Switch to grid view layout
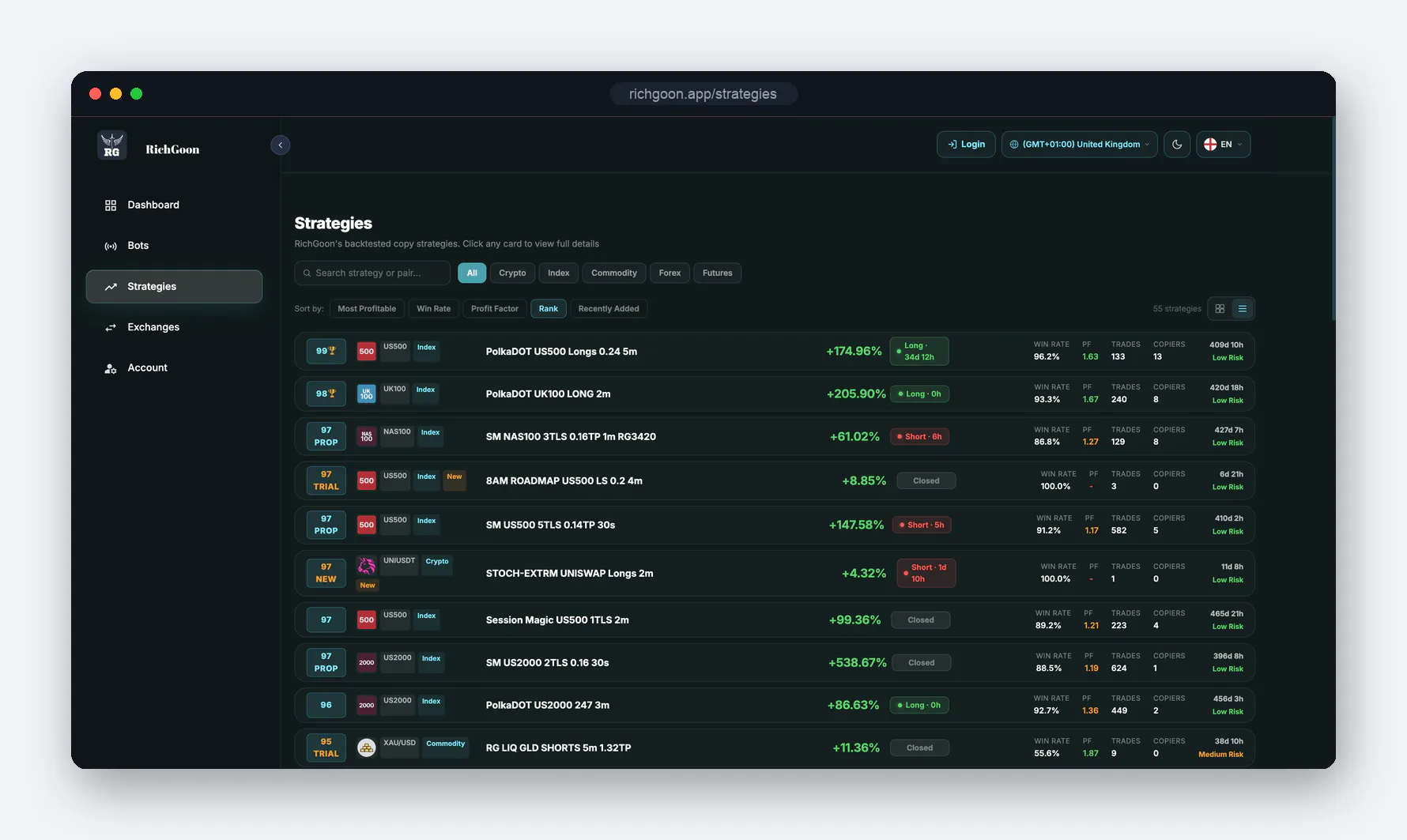The width and height of the screenshot is (1407, 840). point(1220,309)
